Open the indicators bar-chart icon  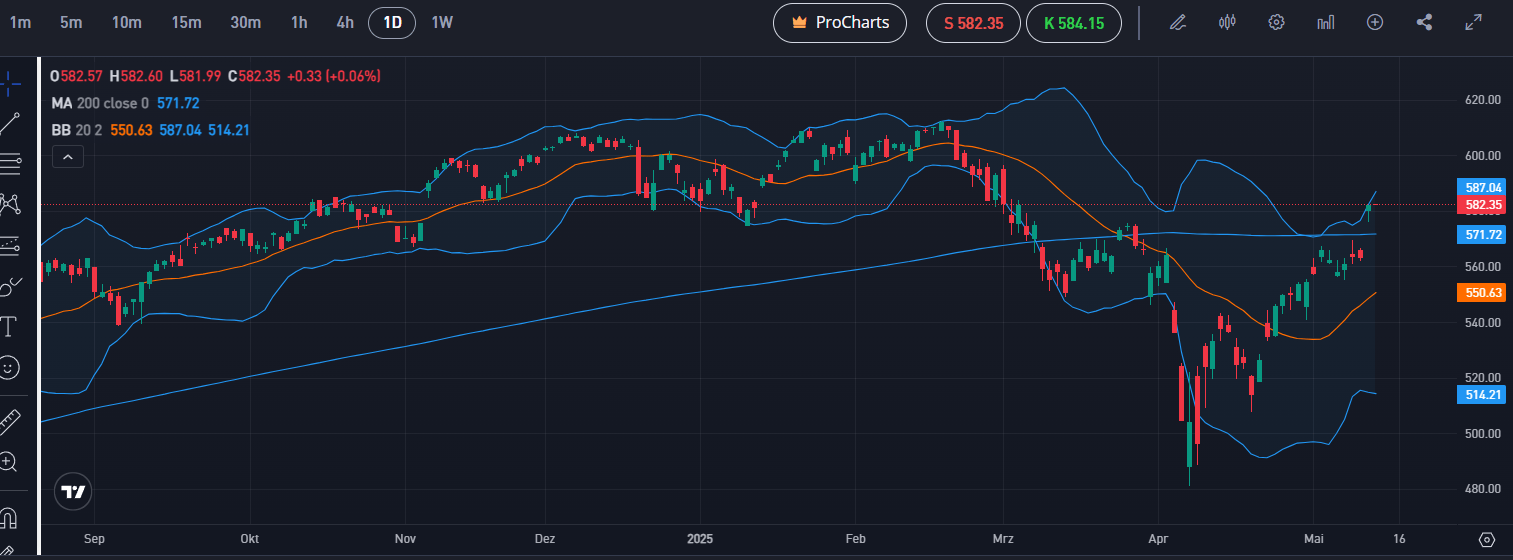1326,22
